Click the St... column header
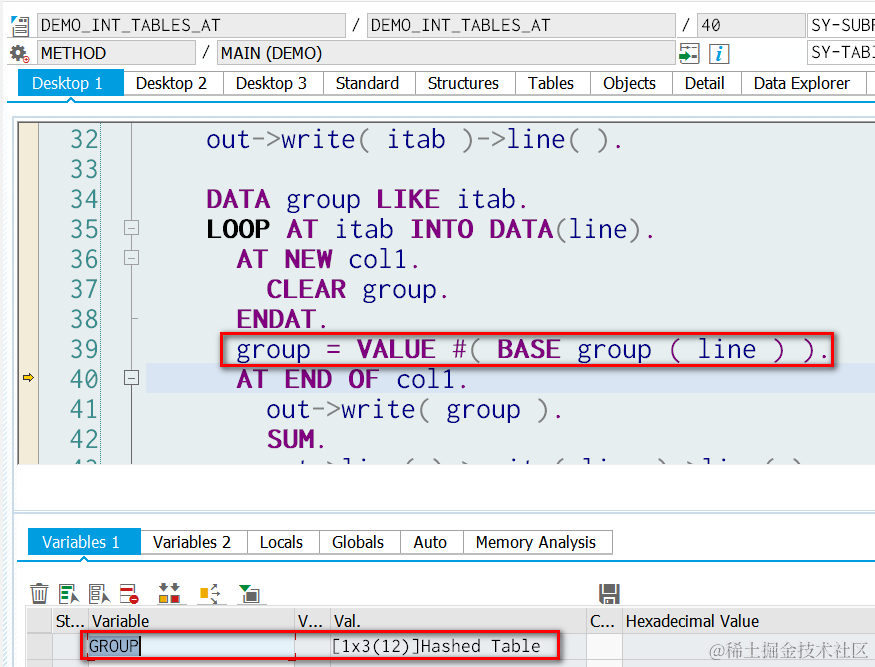Image resolution: width=875 pixels, height=667 pixels. pyautogui.click(x=70, y=621)
